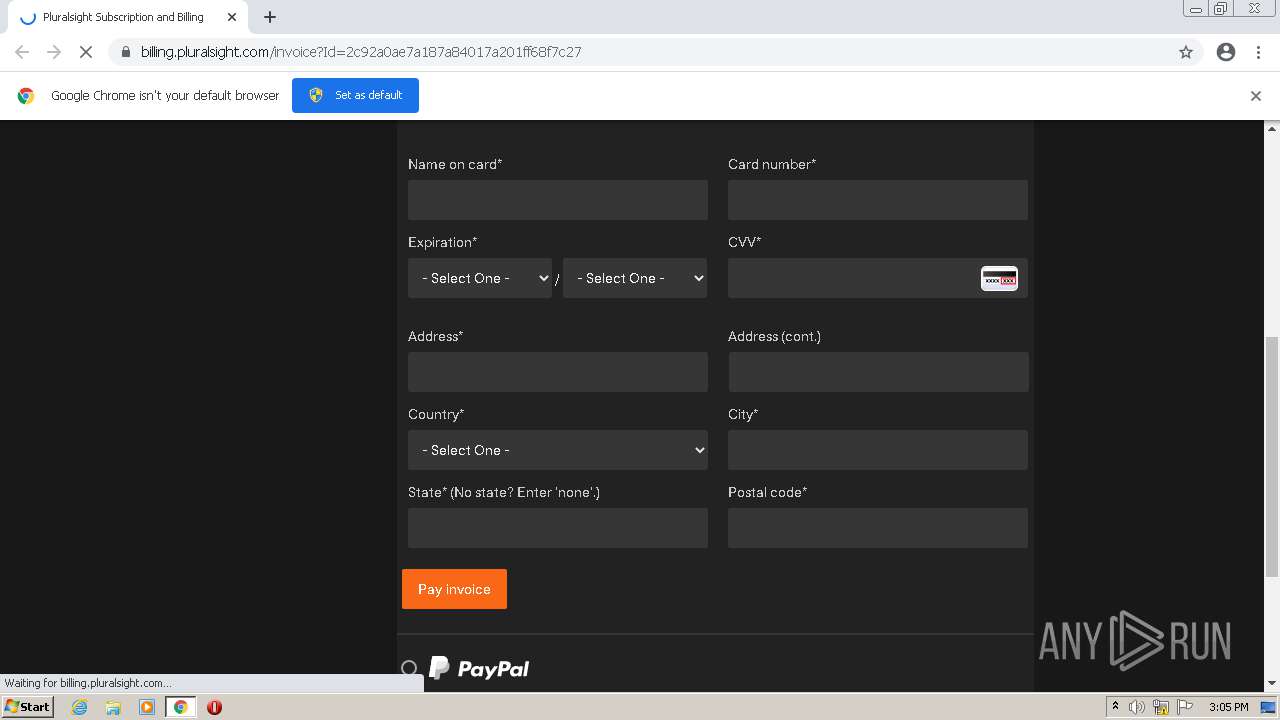The image size is (1280, 720).
Task: Click the Show desktop button
Action: 1269,707
